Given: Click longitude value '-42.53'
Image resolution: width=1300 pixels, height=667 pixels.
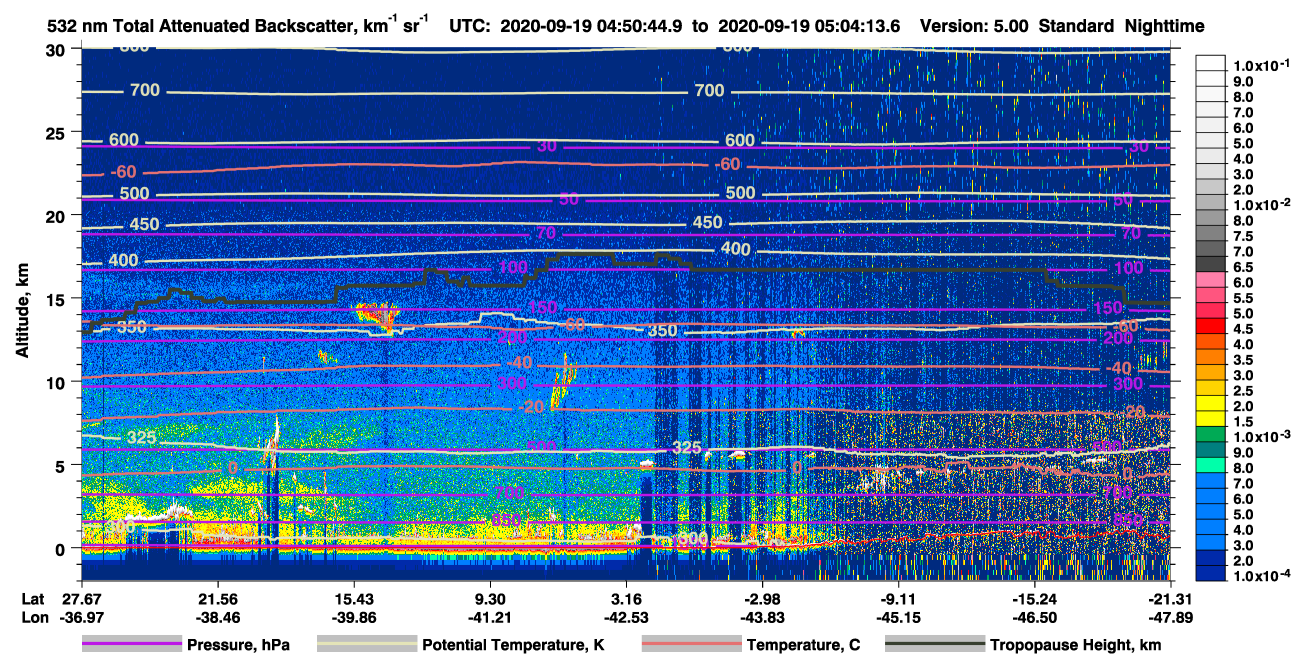Looking at the screenshot, I should [x=626, y=616].
